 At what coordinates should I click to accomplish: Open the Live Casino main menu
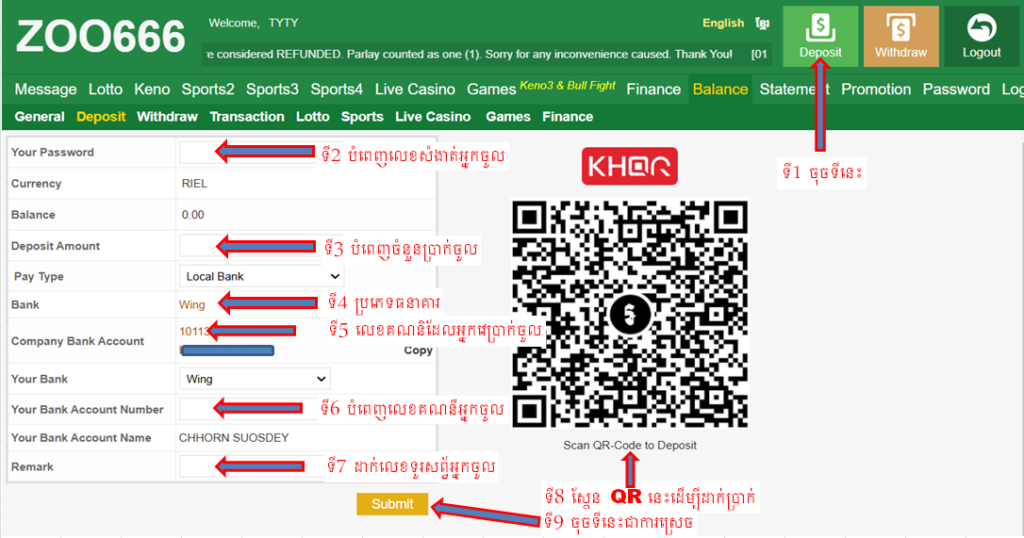[415, 89]
